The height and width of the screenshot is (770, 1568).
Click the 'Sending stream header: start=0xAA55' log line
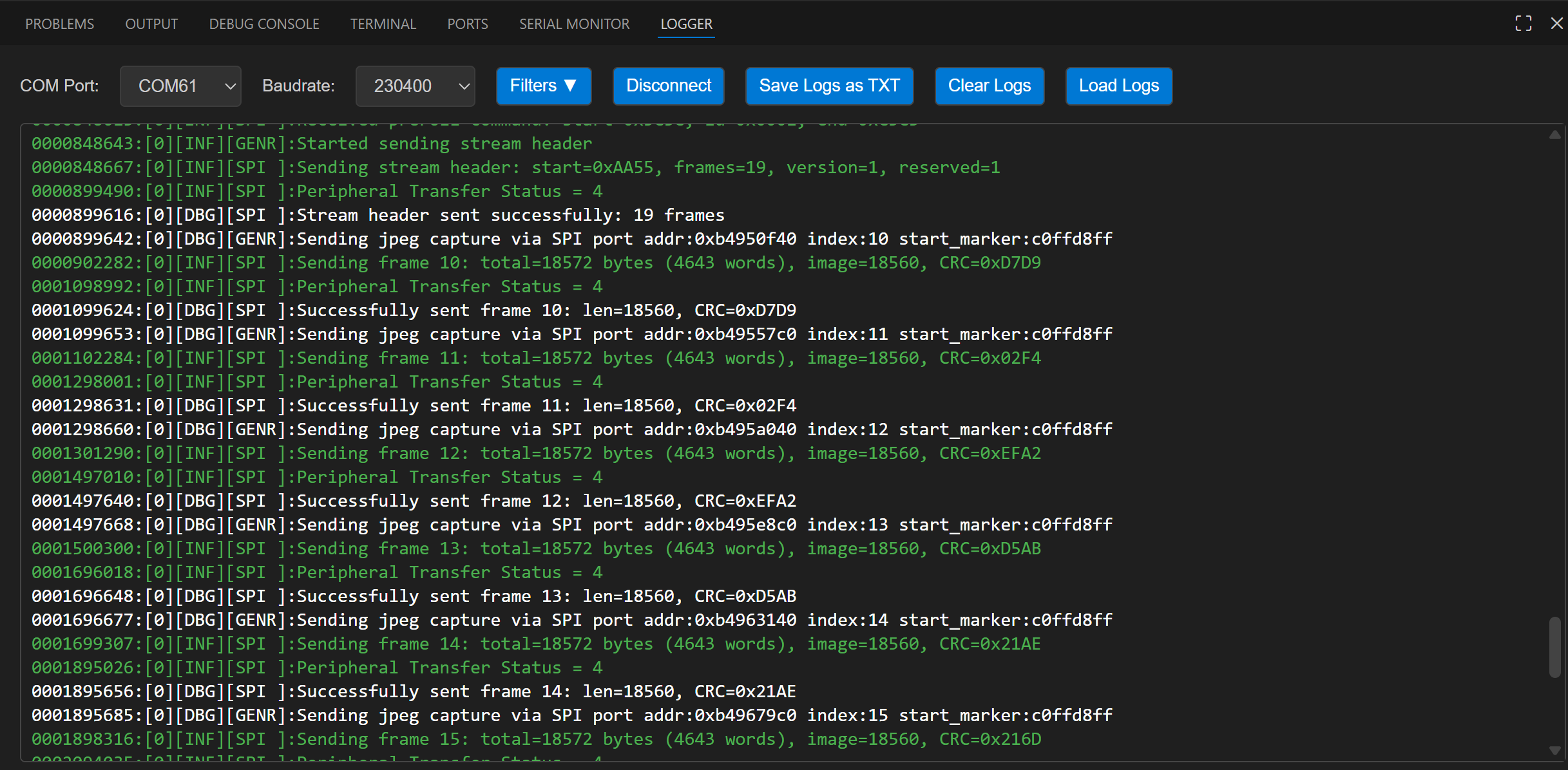click(x=516, y=167)
